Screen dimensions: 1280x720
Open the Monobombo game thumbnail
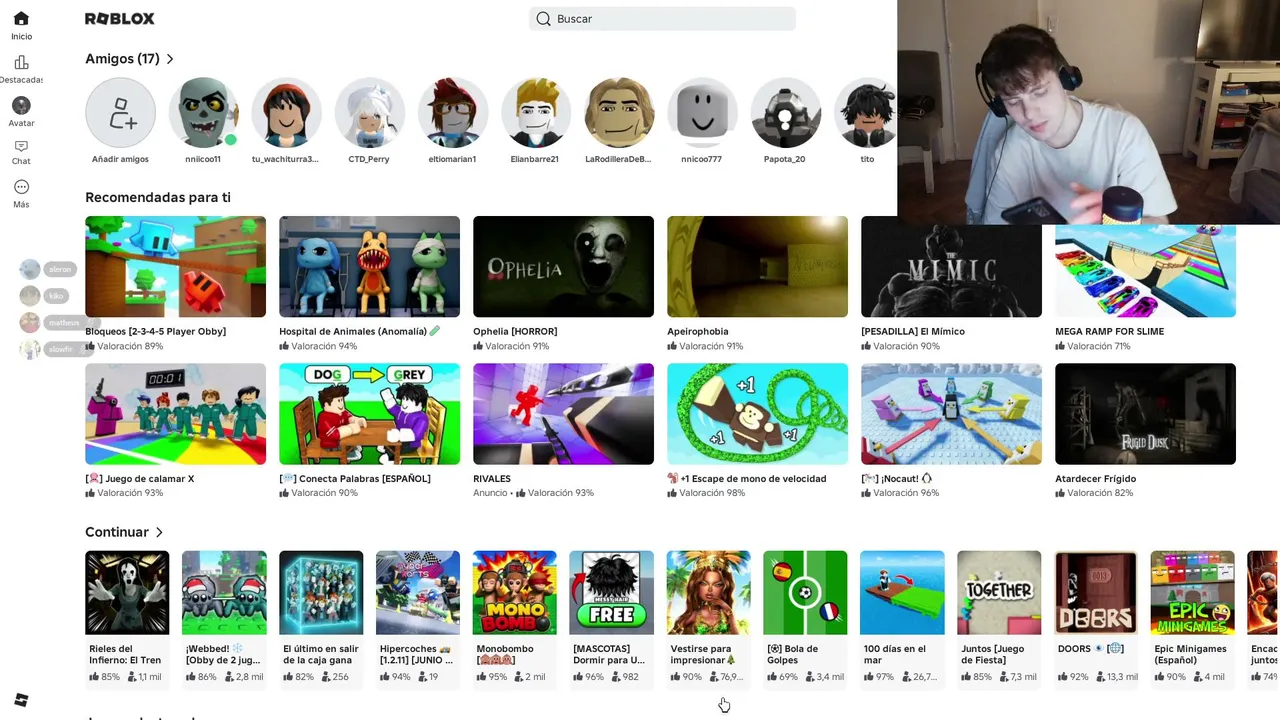(x=515, y=593)
